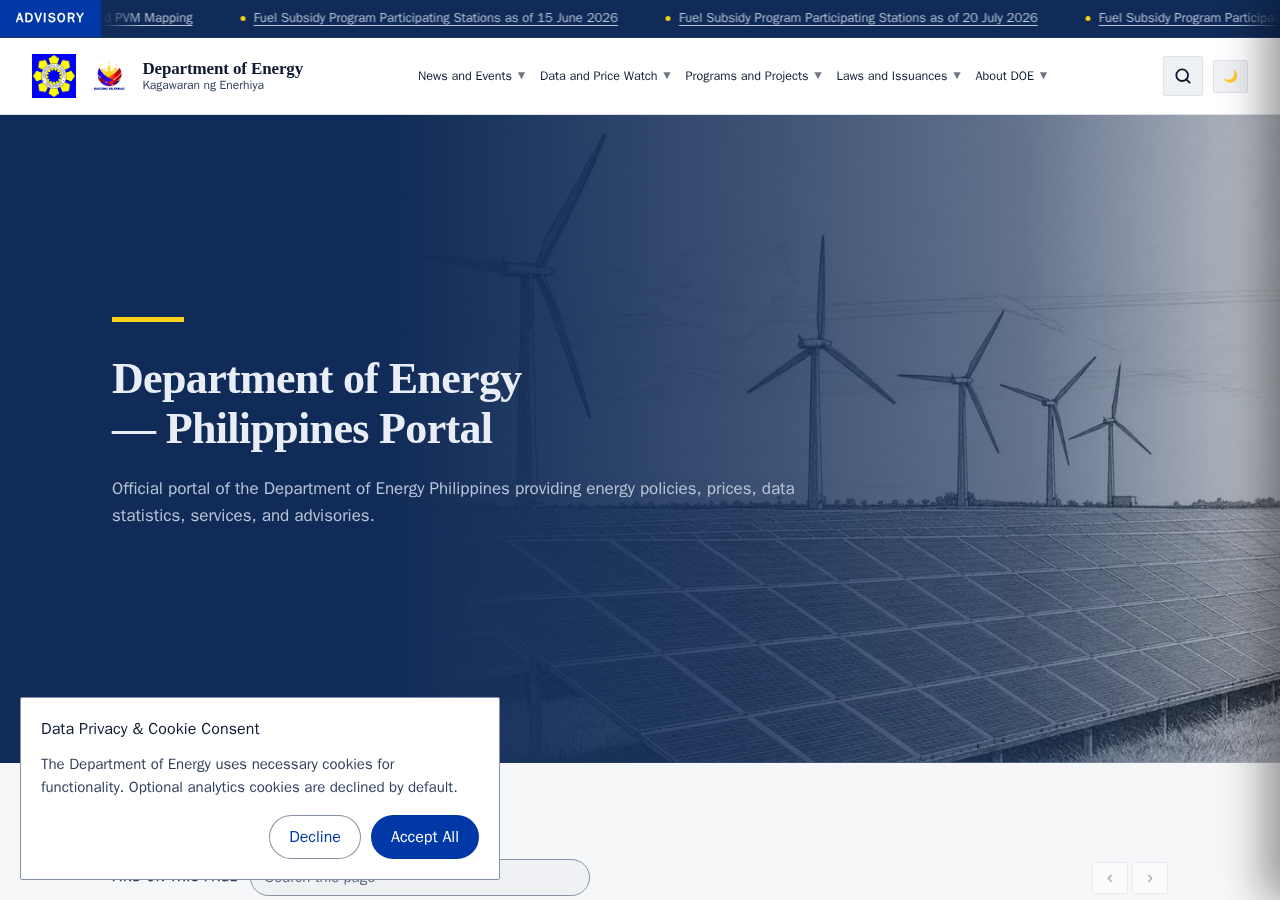Click the Bagong Pilipinas logo
The width and height of the screenshot is (1280, 900).
(x=109, y=76)
